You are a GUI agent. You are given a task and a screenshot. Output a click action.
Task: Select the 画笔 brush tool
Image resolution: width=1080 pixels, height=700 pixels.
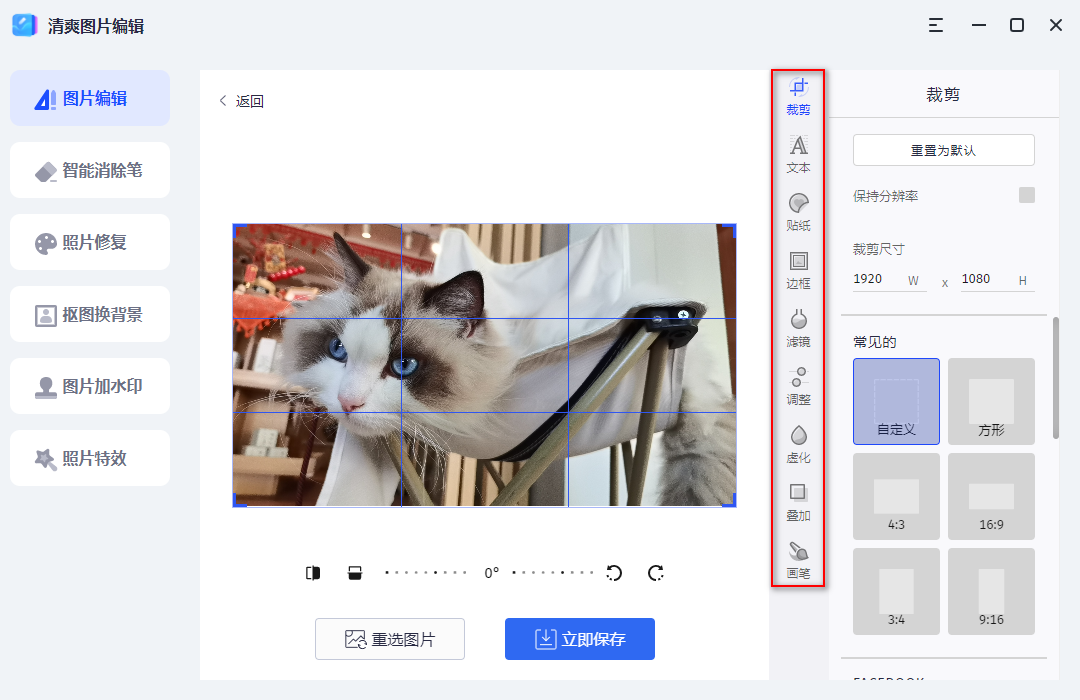click(798, 560)
